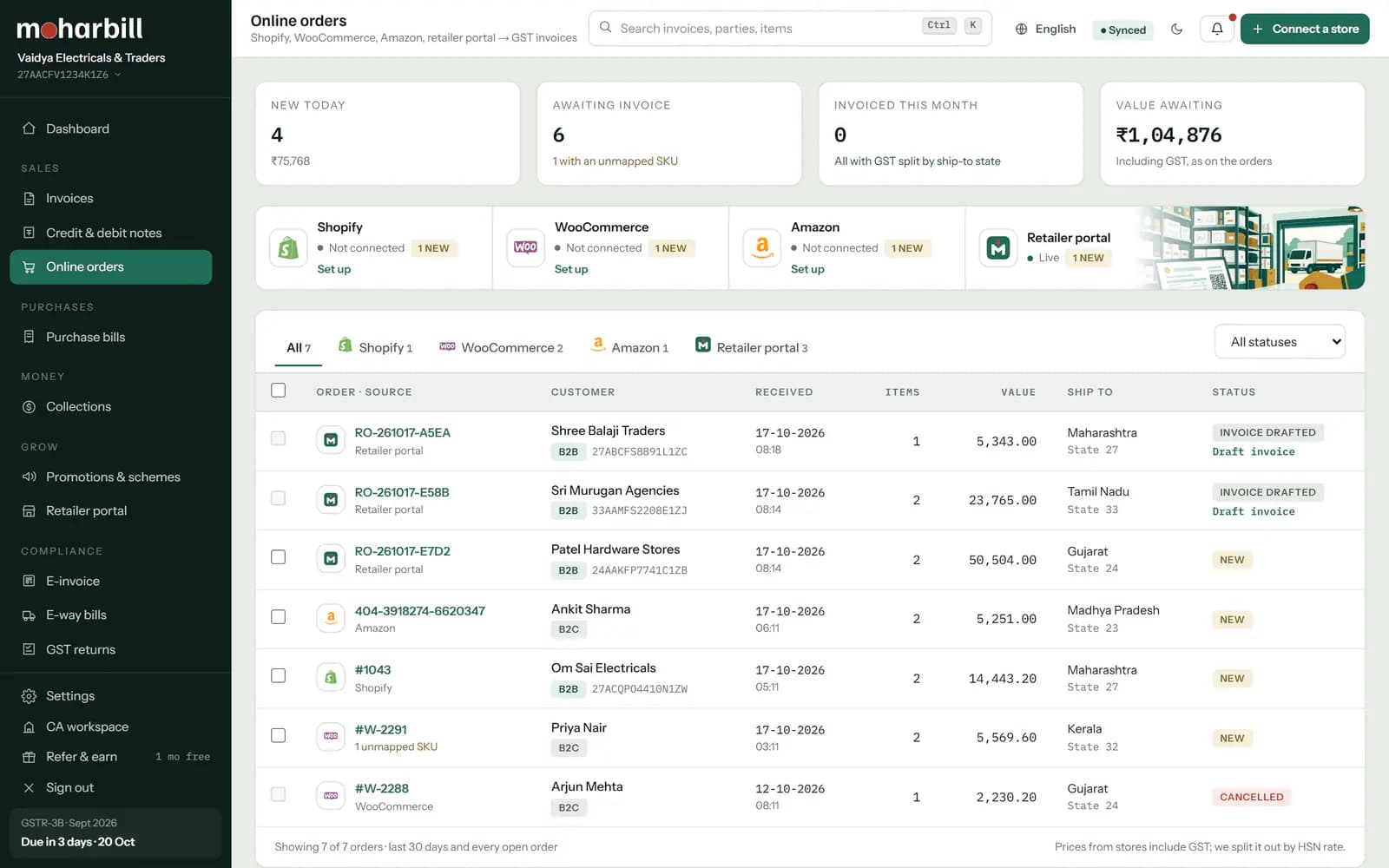Click WooCommerce source icon for order #W-2291

coord(331,737)
